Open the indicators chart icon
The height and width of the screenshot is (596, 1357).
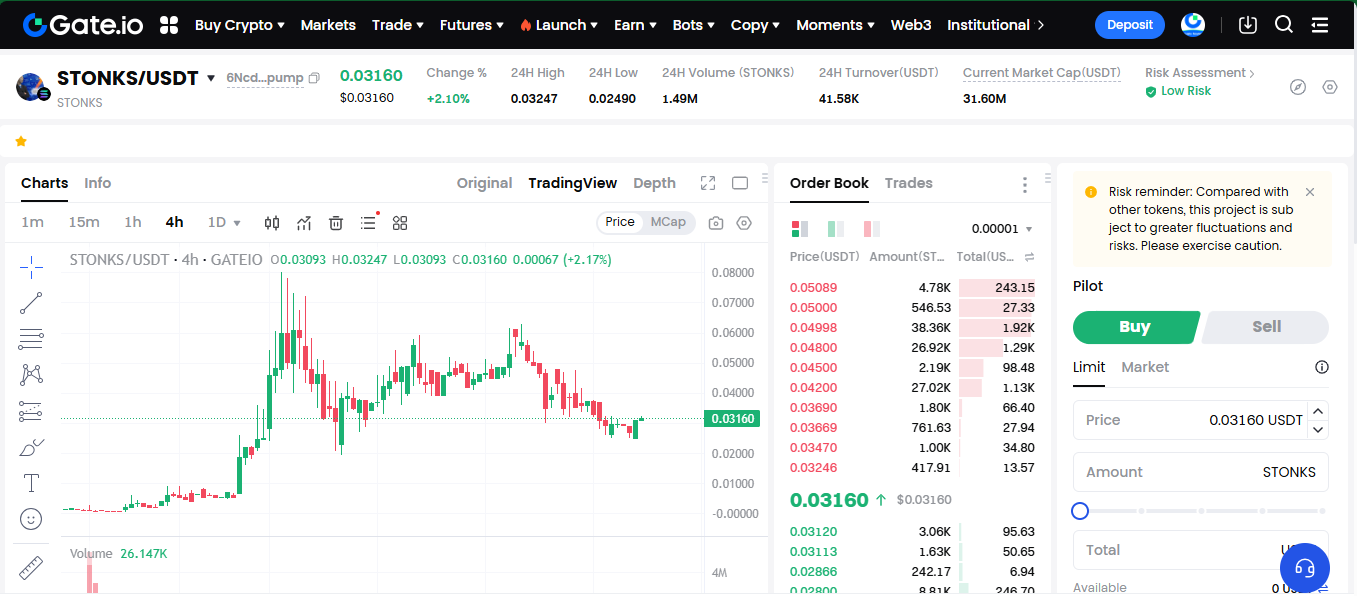coord(304,222)
